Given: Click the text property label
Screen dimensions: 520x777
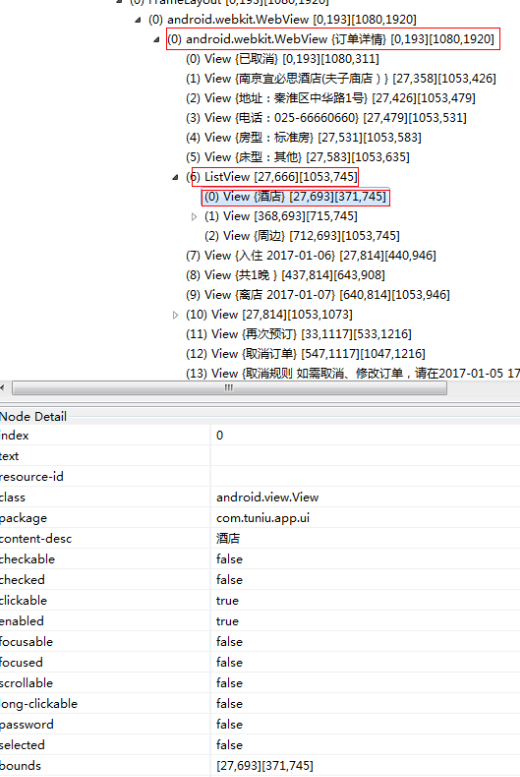Looking at the screenshot, I should [x=9, y=456].
